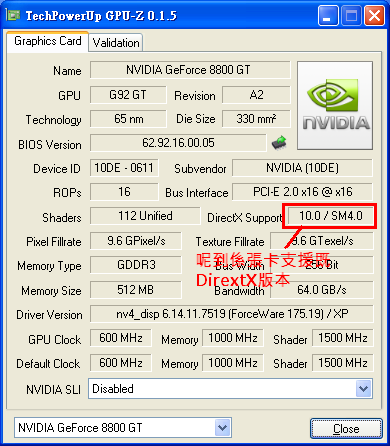Minimize the GPU-Z window
The height and width of the screenshot is (446, 390).
328,16
